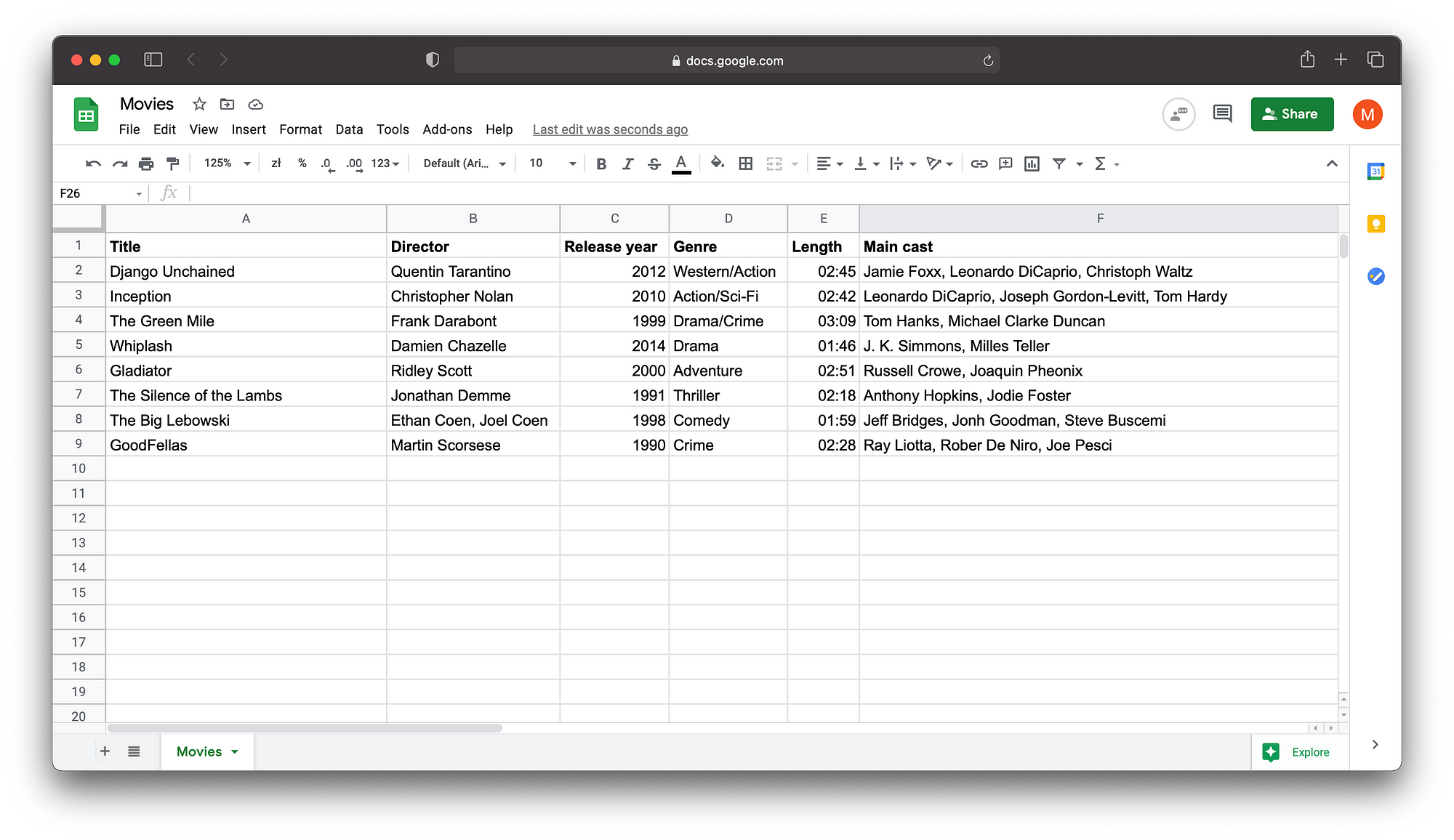Format as percent icon

click(302, 163)
